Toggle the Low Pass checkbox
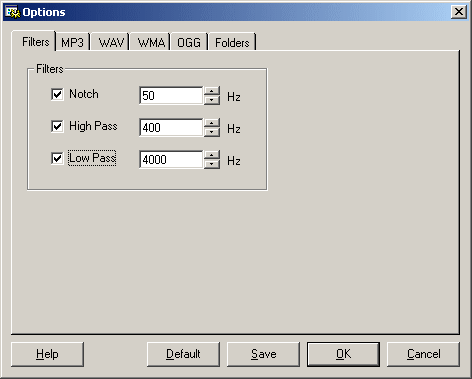Screen dimensions: 472x379 coord(57,158)
